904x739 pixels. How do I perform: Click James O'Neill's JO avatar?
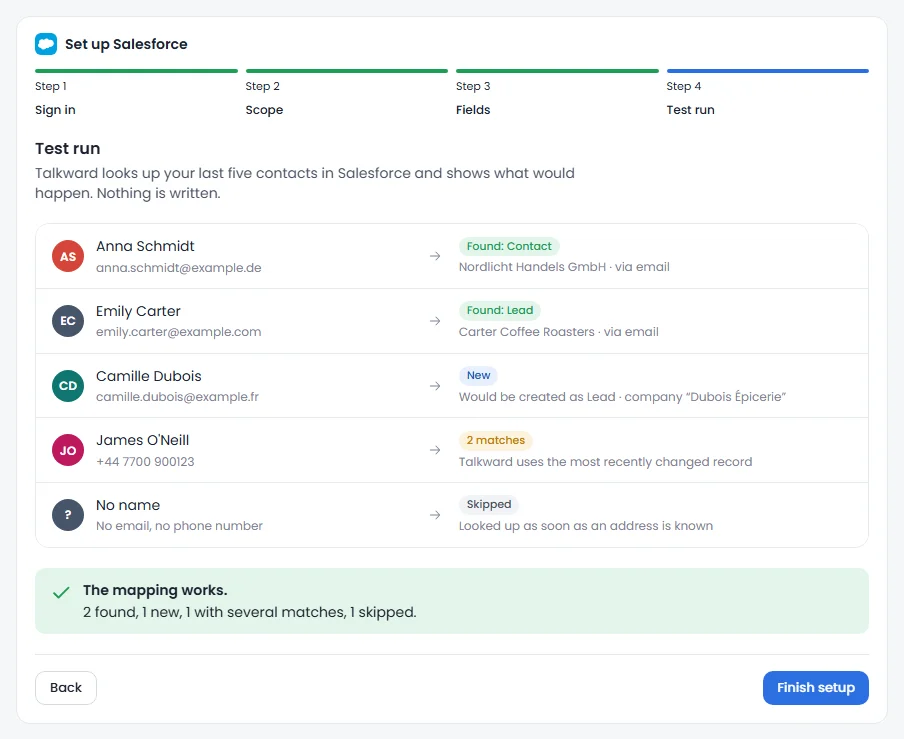pos(68,450)
